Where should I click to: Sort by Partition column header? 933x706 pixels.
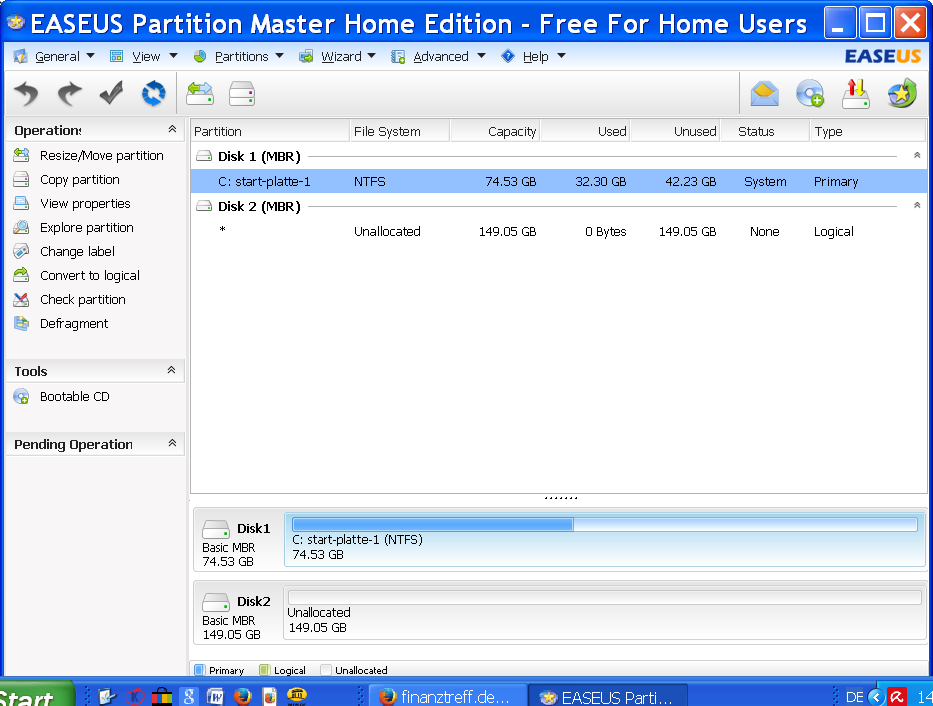(270, 131)
